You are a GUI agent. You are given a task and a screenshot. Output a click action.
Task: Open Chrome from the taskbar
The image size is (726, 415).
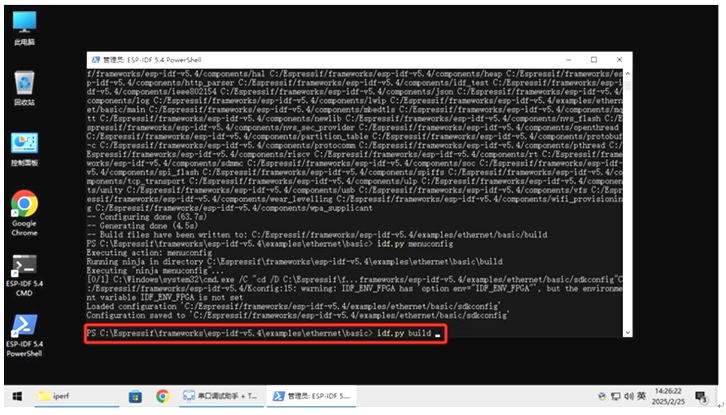click(163, 396)
